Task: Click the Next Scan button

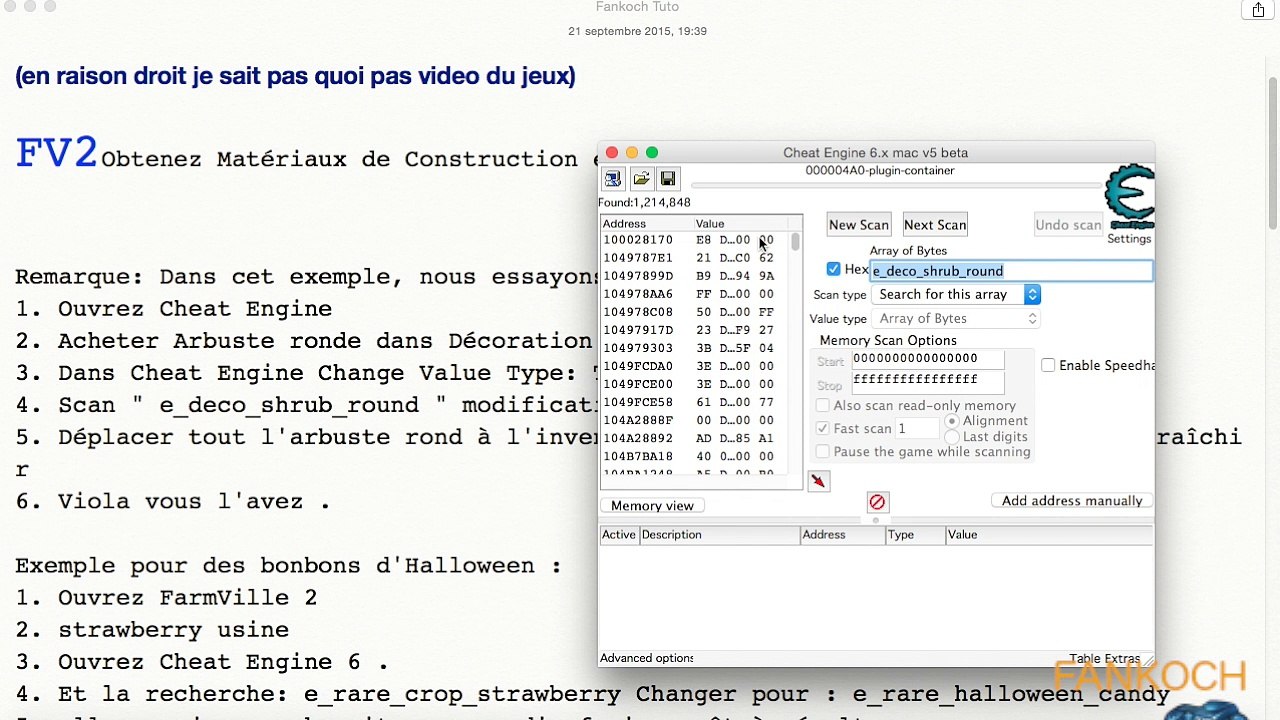Action: (x=935, y=225)
